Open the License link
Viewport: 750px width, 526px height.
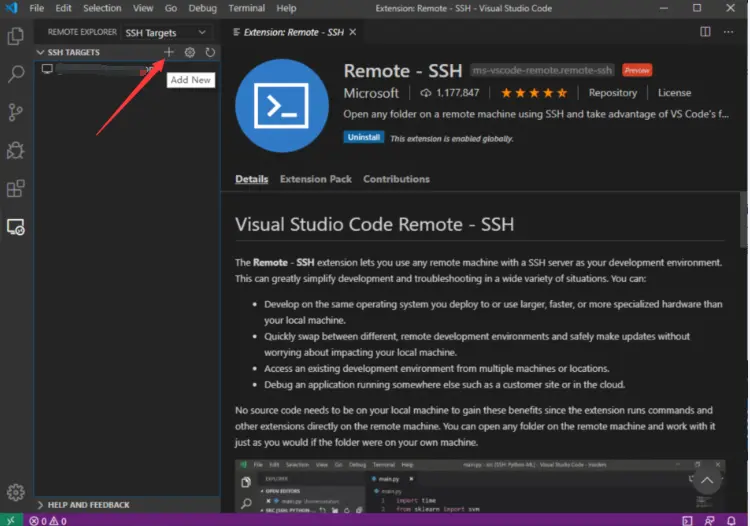(674, 93)
